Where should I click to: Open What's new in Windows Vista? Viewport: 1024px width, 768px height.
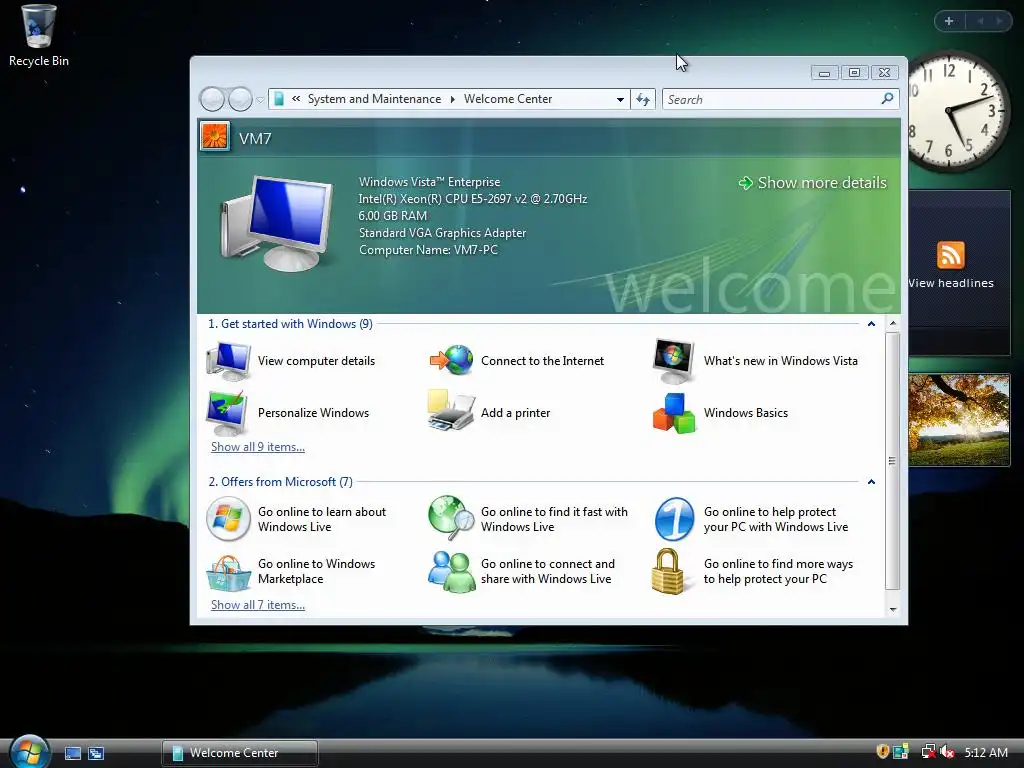(x=755, y=360)
